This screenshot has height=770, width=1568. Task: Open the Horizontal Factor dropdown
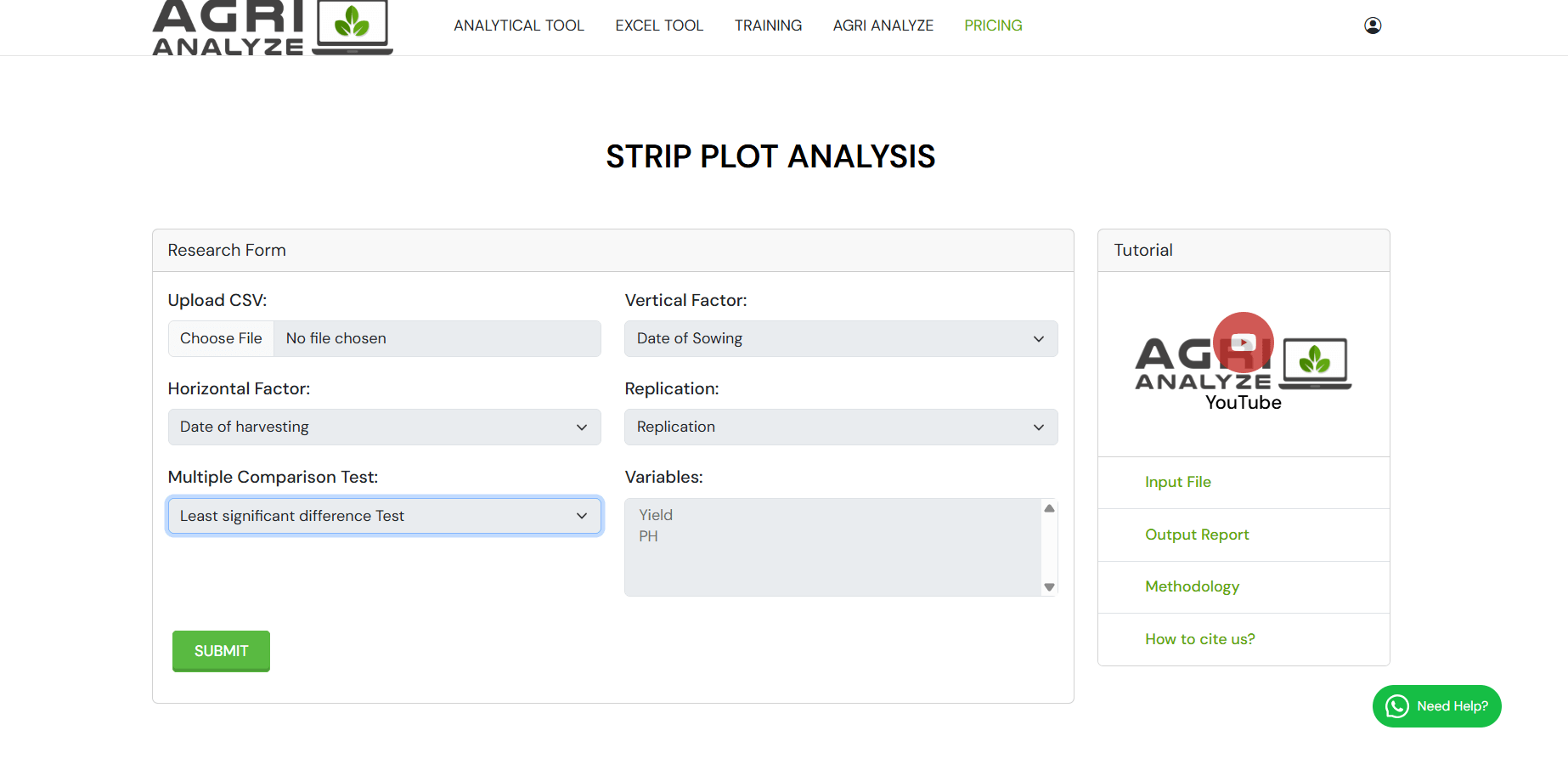[384, 427]
